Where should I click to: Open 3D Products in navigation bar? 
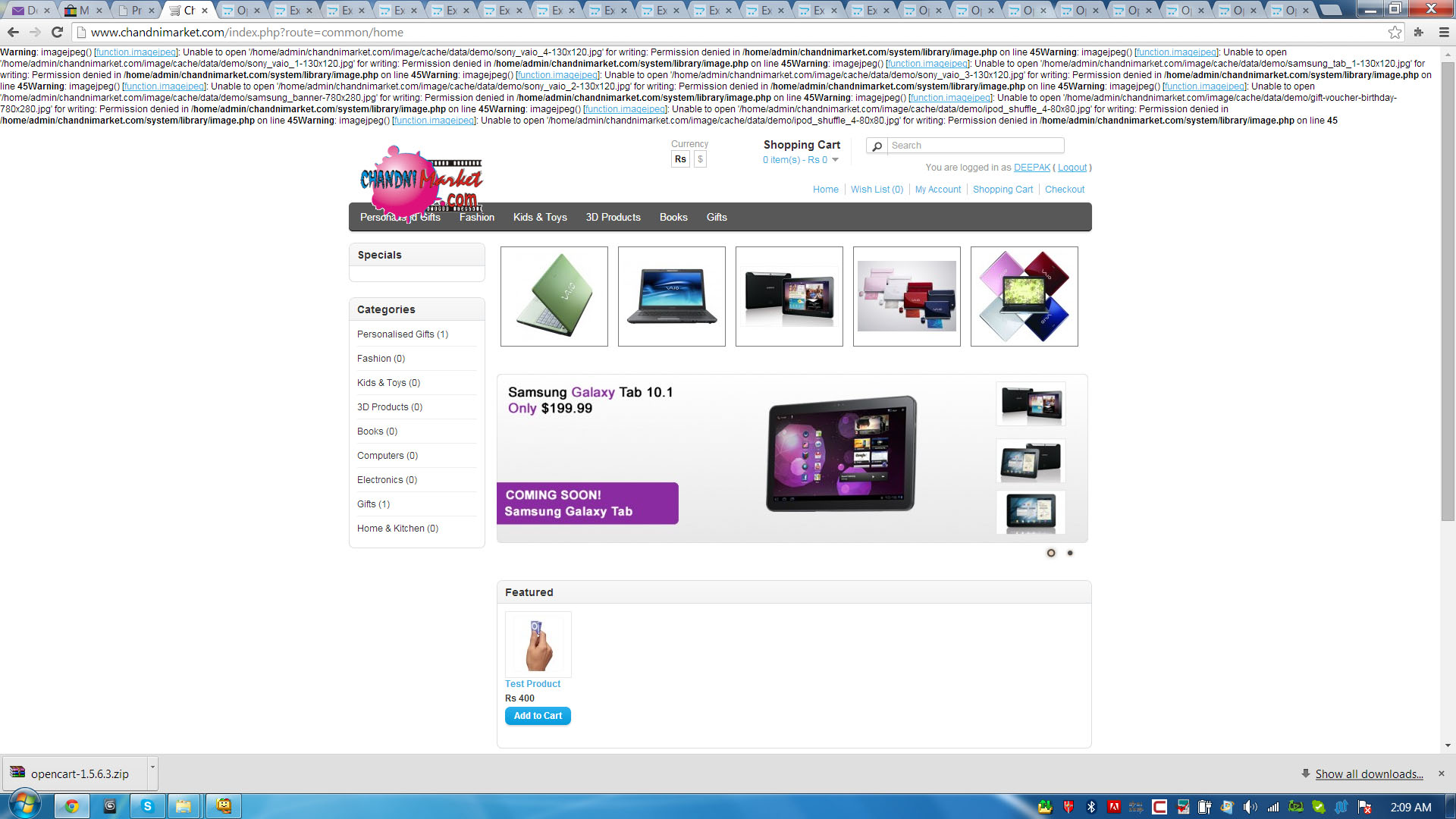613,218
